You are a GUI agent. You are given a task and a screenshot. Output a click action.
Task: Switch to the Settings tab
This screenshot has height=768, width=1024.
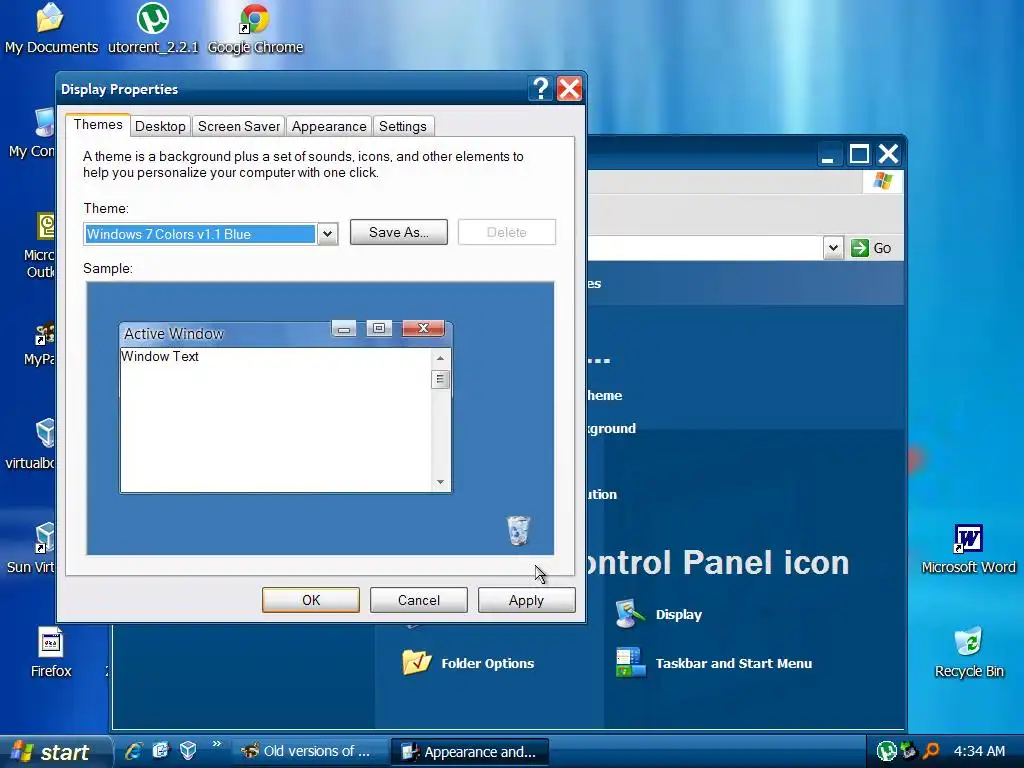pyautogui.click(x=402, y=127)
